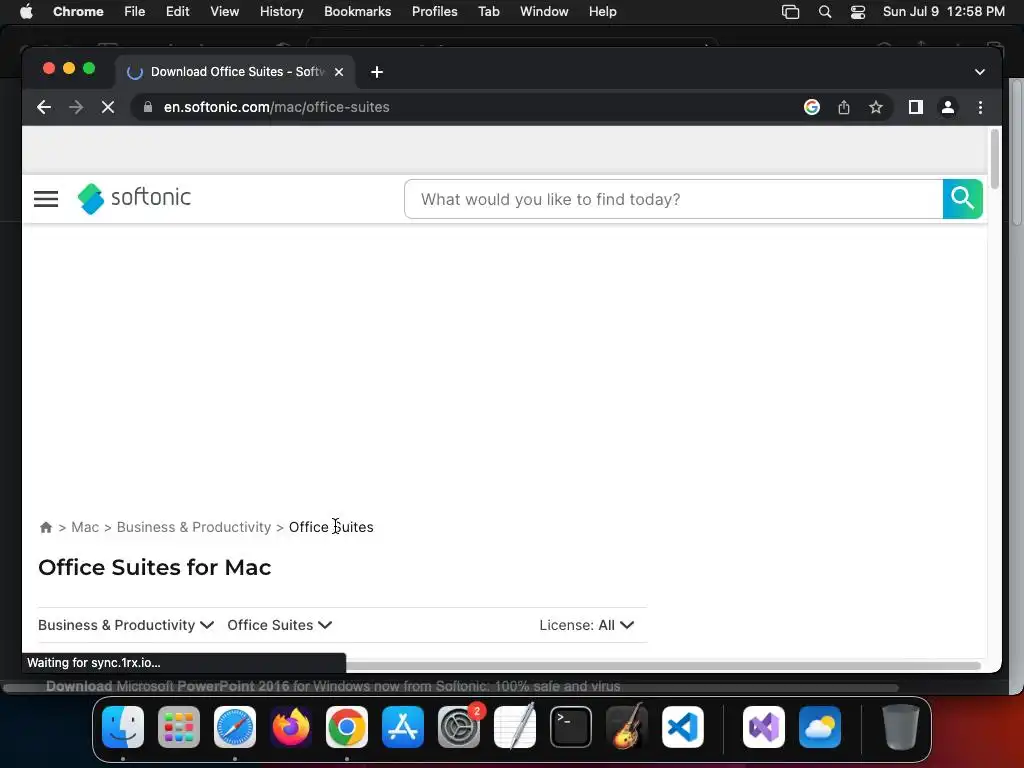Share this page from address bar
This screenshot has height=768, width=1024.
(x=844, y=107)
